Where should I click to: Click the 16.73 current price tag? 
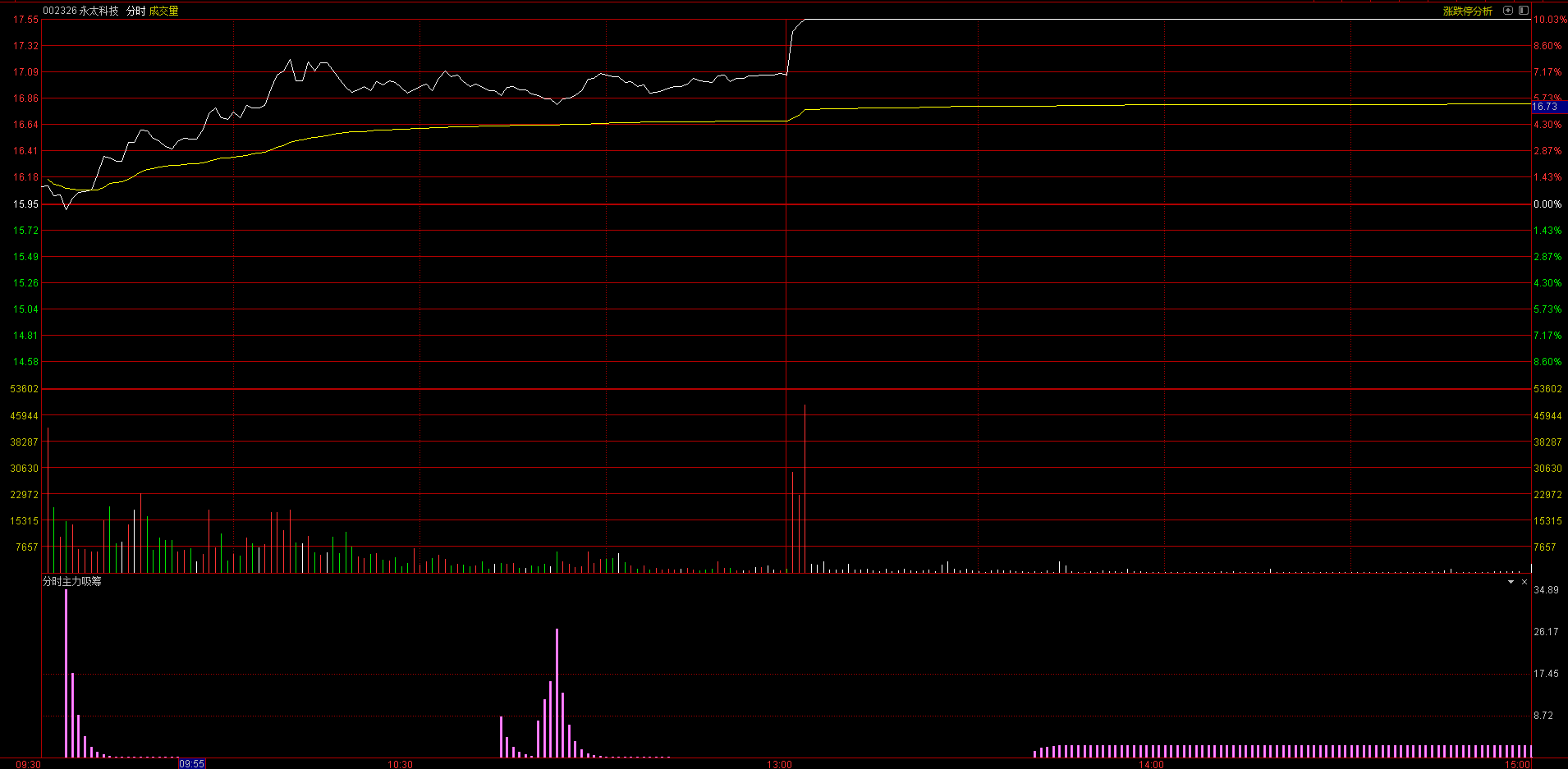[x=1545, y=107]
